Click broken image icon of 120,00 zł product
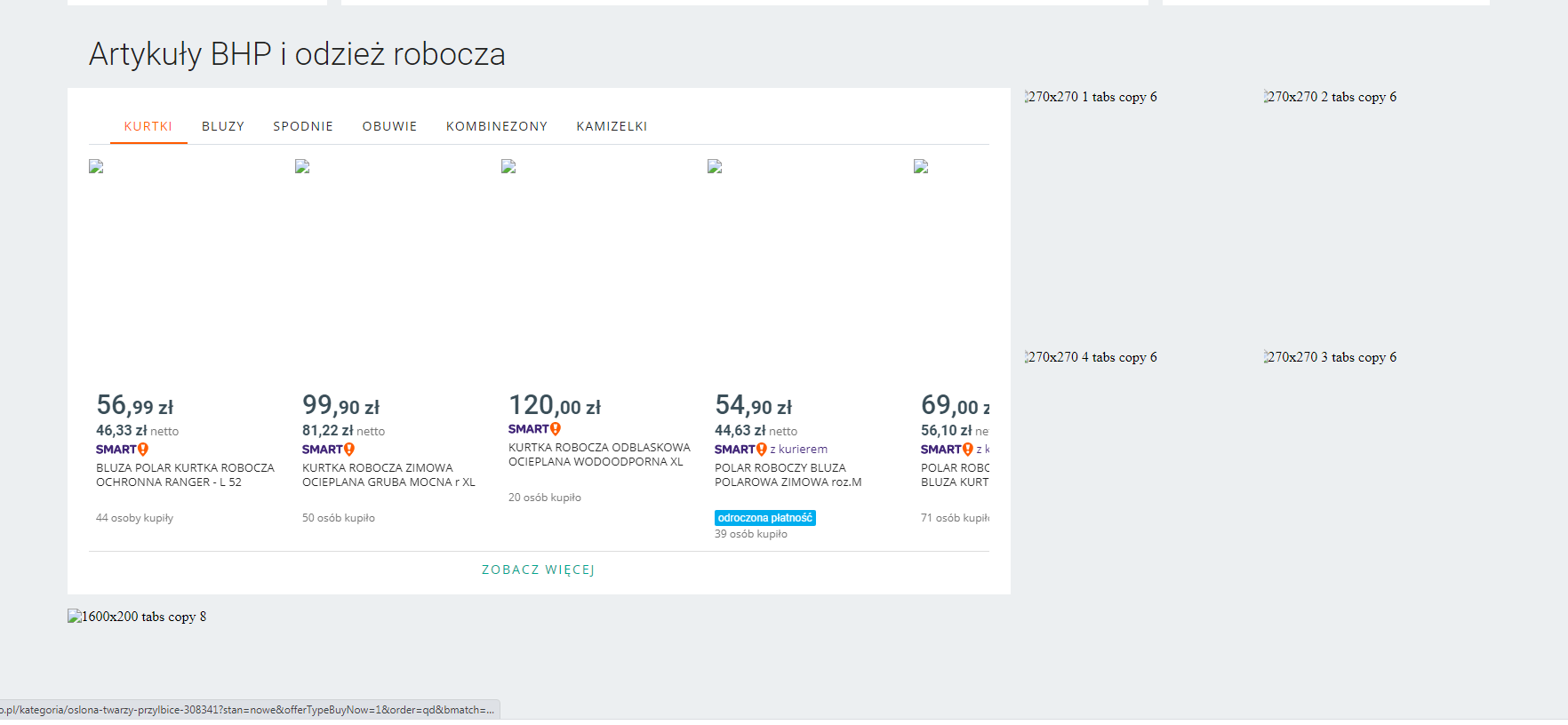The width and height of the screenshot is (1568, 725). tap(509, 167)
